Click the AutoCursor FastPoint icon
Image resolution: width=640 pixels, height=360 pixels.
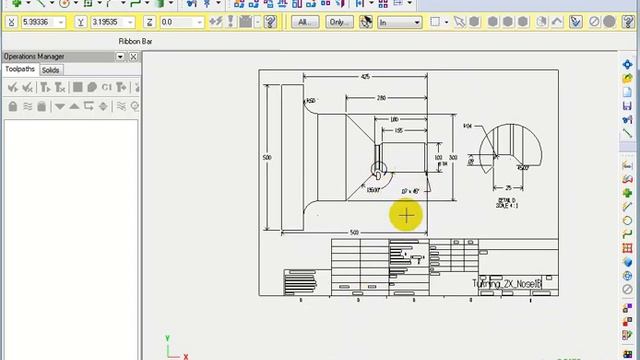pyautogui.click(x=216, y=22)
